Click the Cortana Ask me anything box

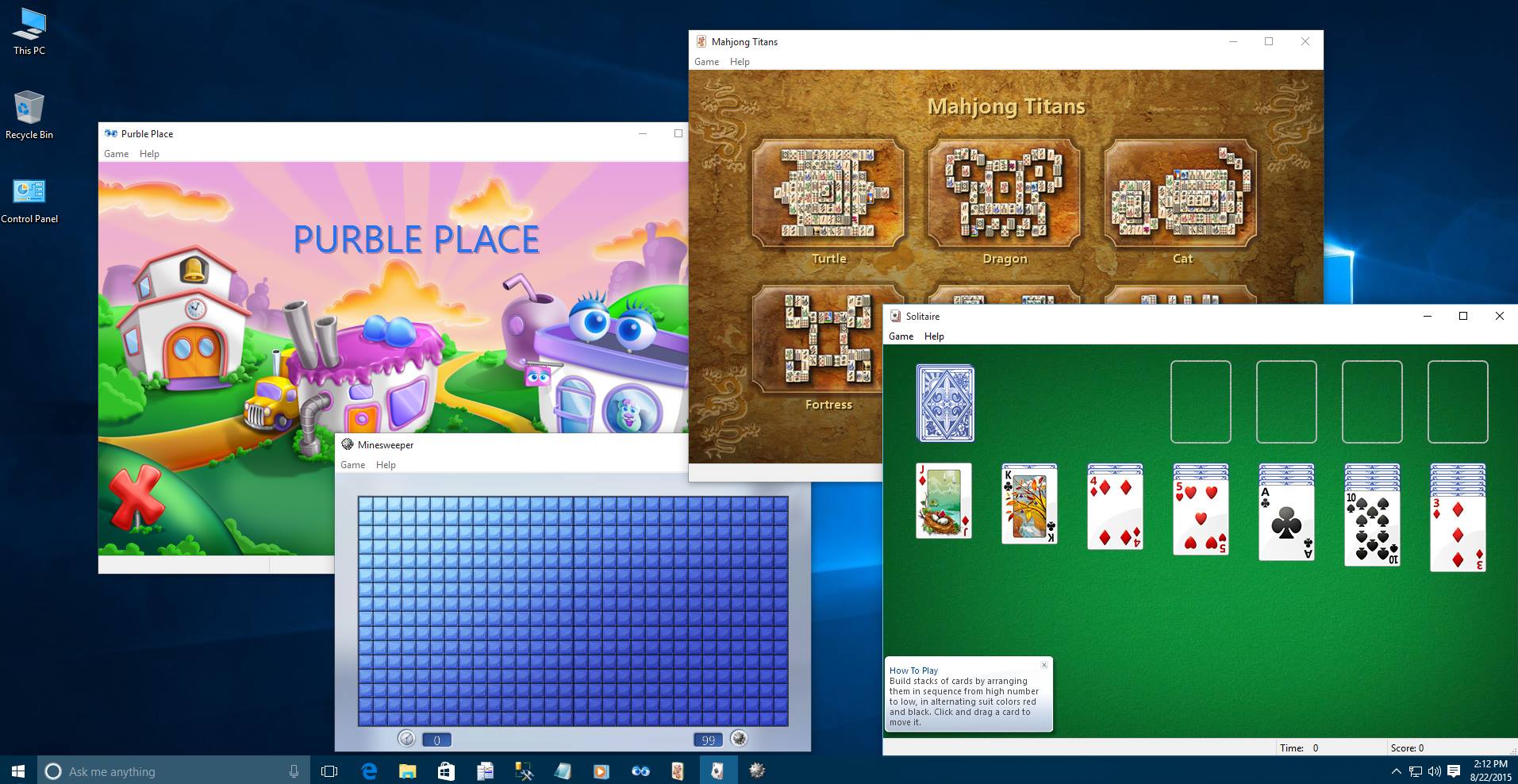click(x=175, y=771)
